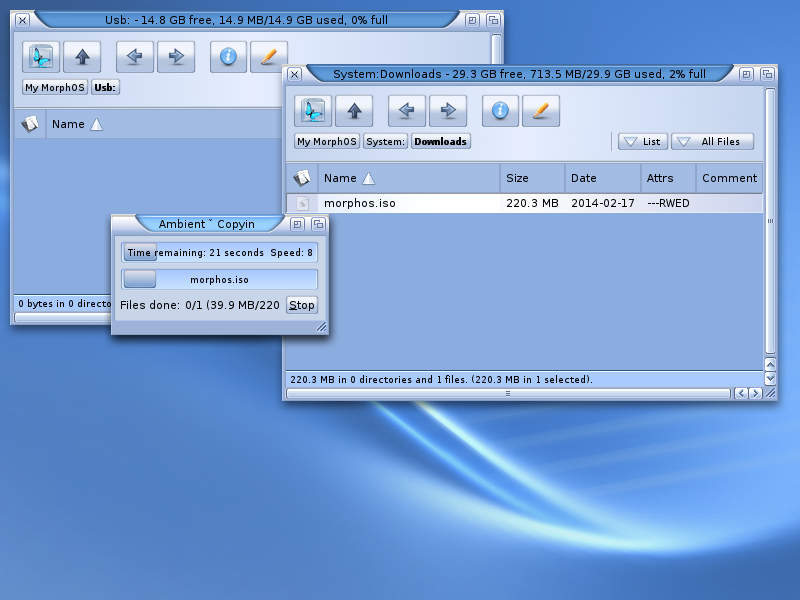Open information icon in Usb window
Image resolution: width=800 pixels, height=600 pixels.
(229, 57)
